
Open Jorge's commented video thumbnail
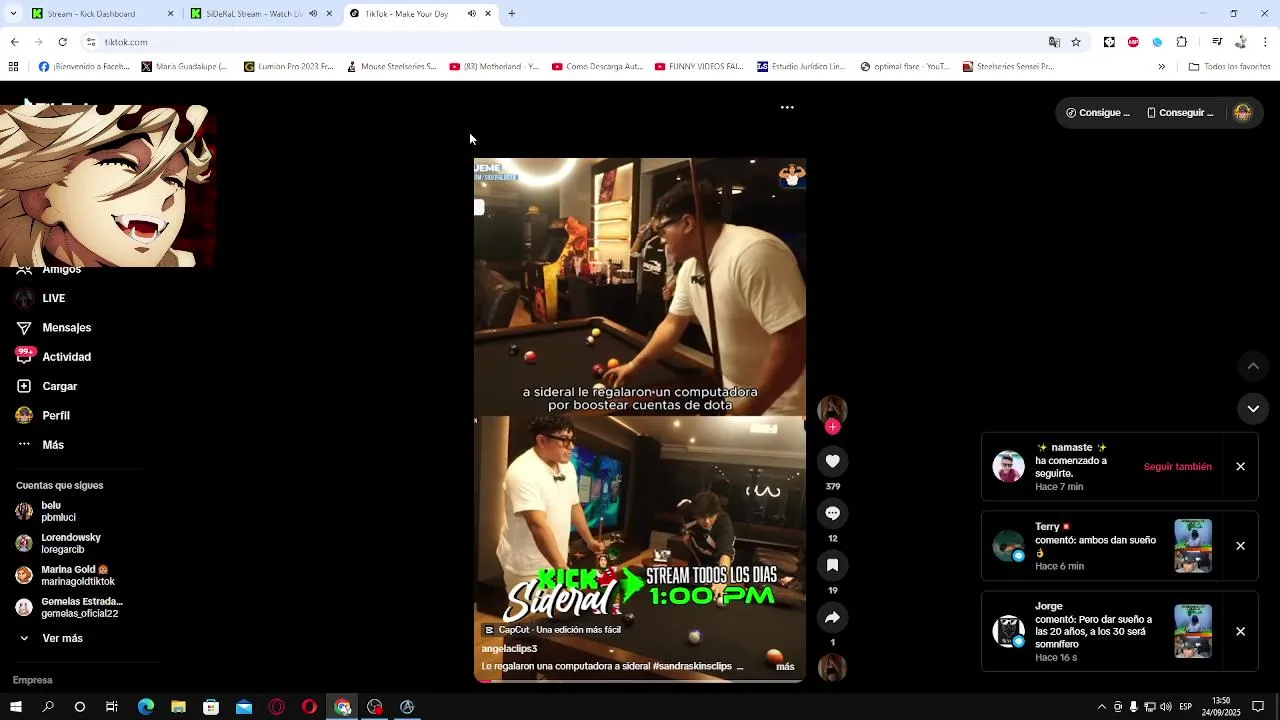1193,631
